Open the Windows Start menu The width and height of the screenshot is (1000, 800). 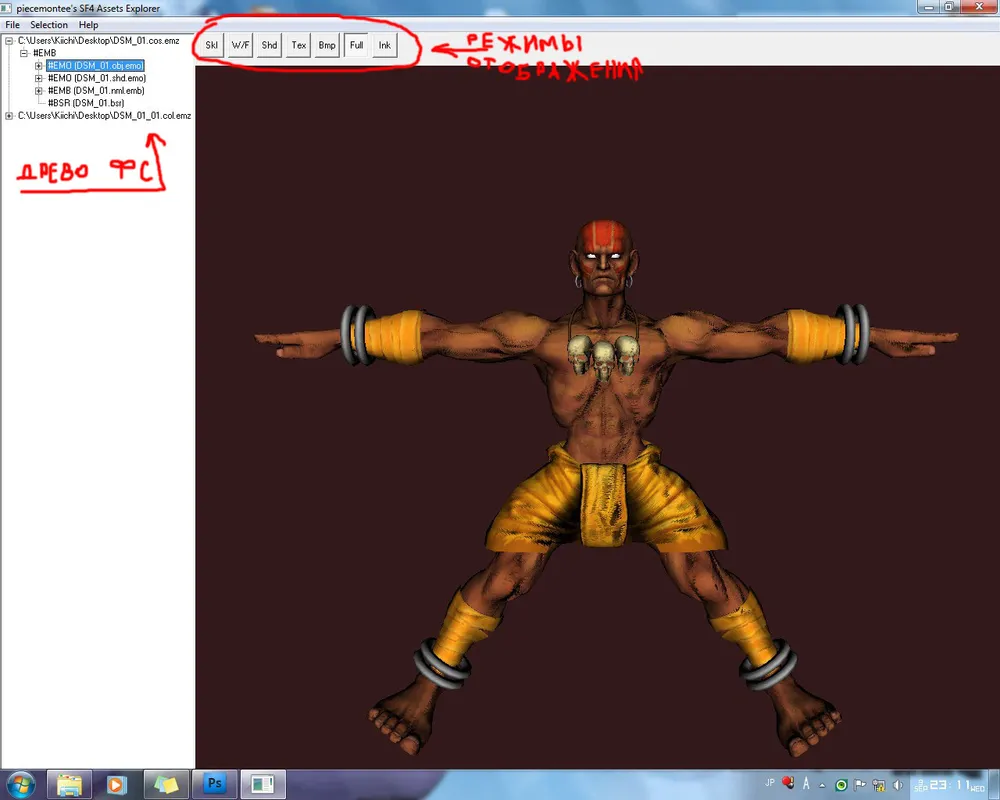click(20, 784)
